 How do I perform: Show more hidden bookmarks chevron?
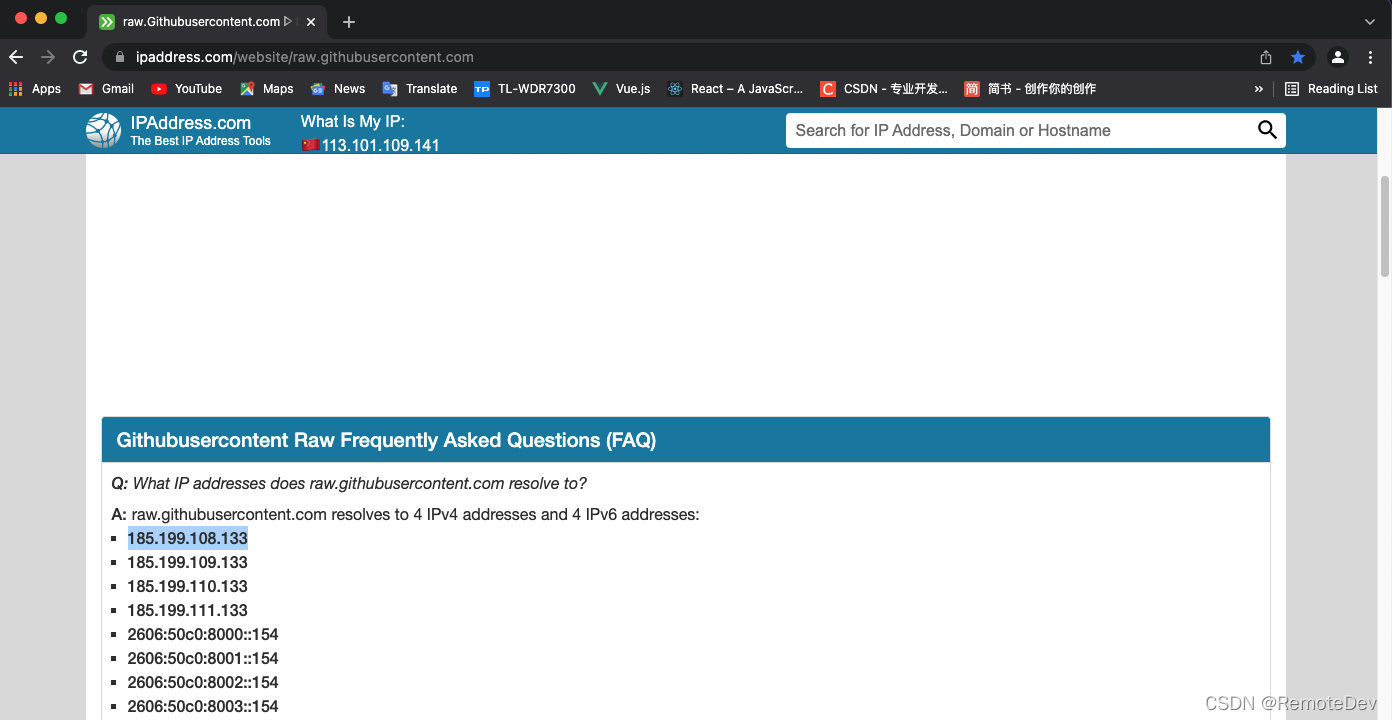(x=1258, y=89)
